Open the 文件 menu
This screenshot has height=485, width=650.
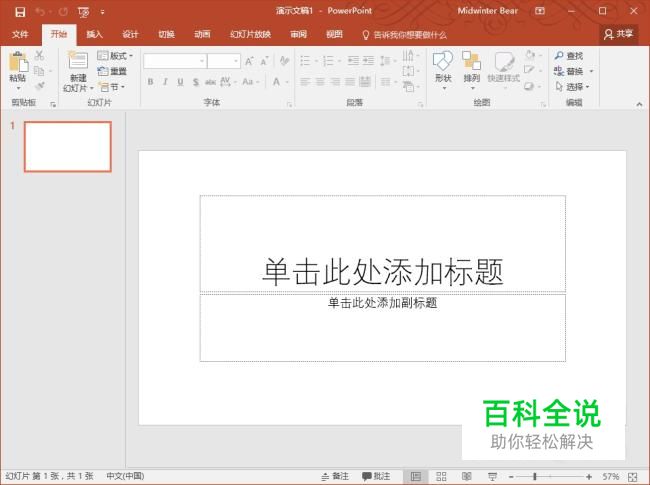click(x=20, y=34)
